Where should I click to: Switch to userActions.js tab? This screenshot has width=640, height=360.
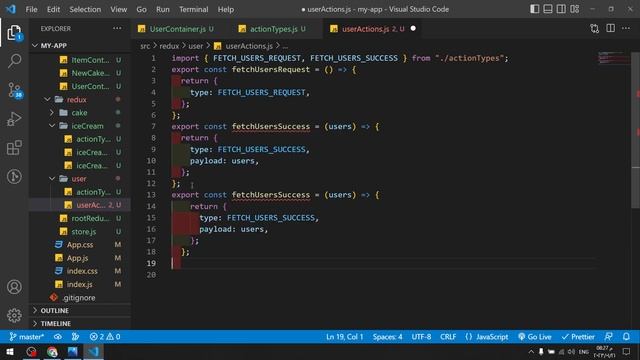pyautogui.click(x=373, y=29)
